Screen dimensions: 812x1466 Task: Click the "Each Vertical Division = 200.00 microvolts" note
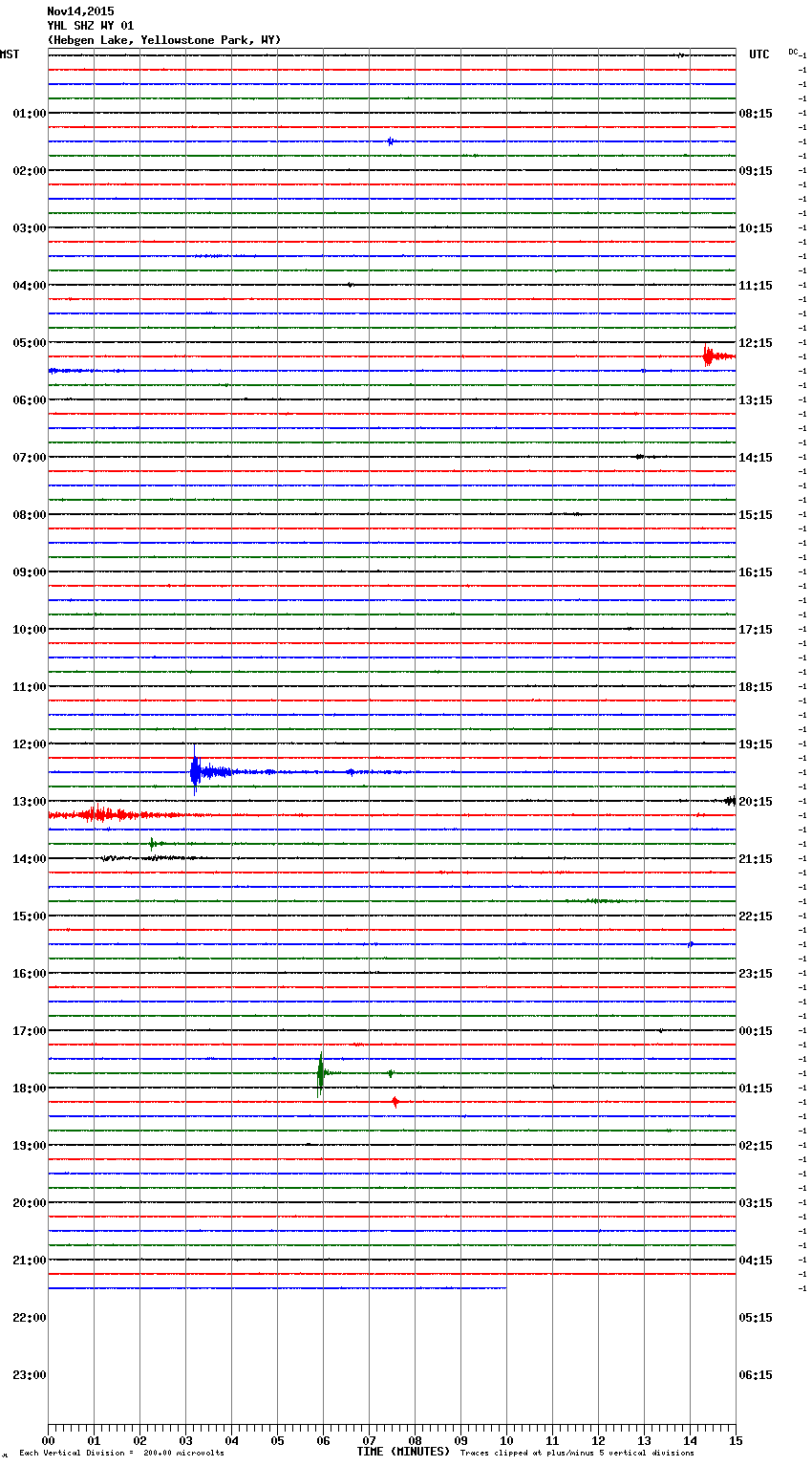pos(121,1454)
